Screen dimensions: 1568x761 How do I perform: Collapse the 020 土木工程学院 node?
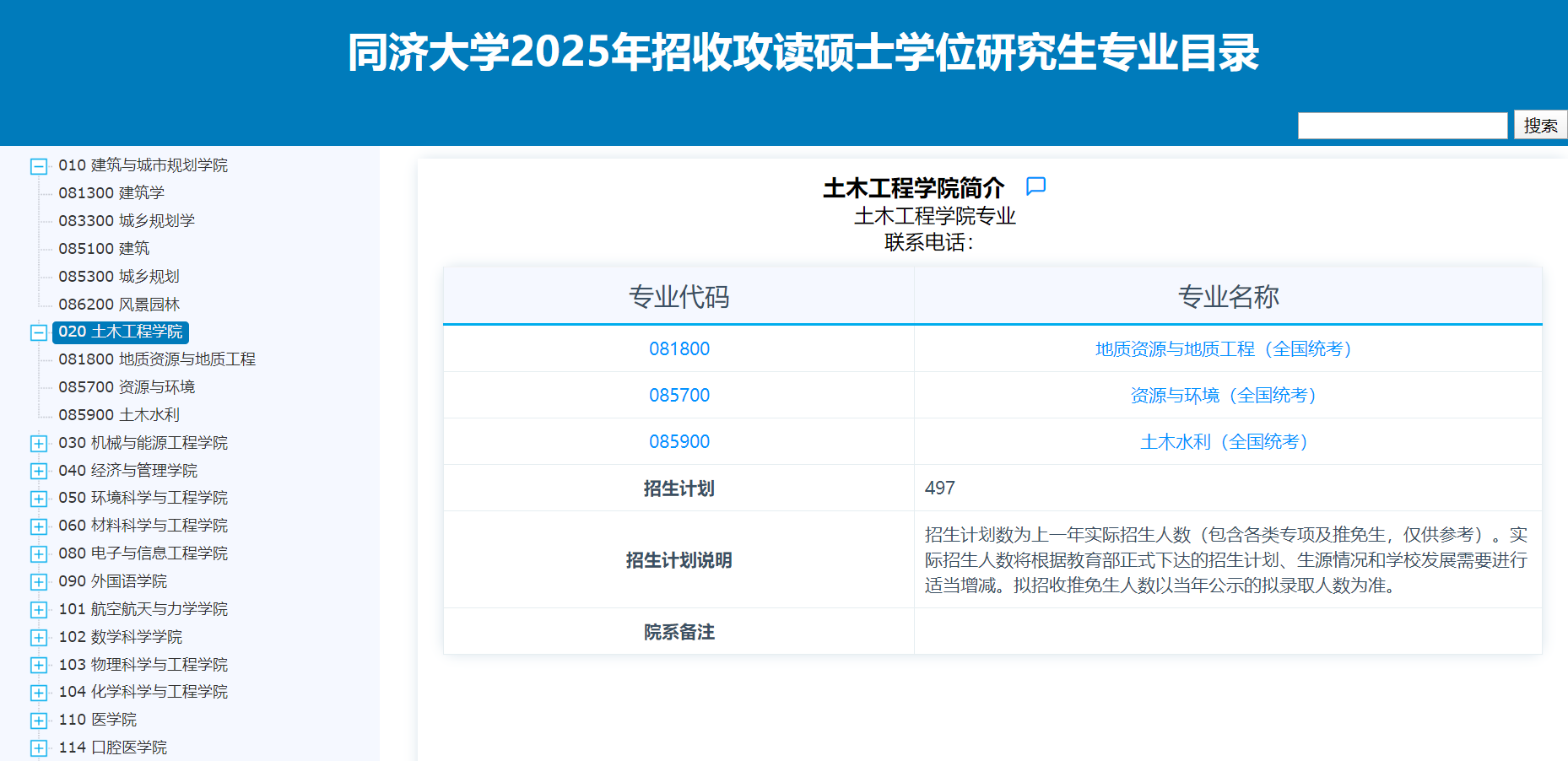pos(39,332)
